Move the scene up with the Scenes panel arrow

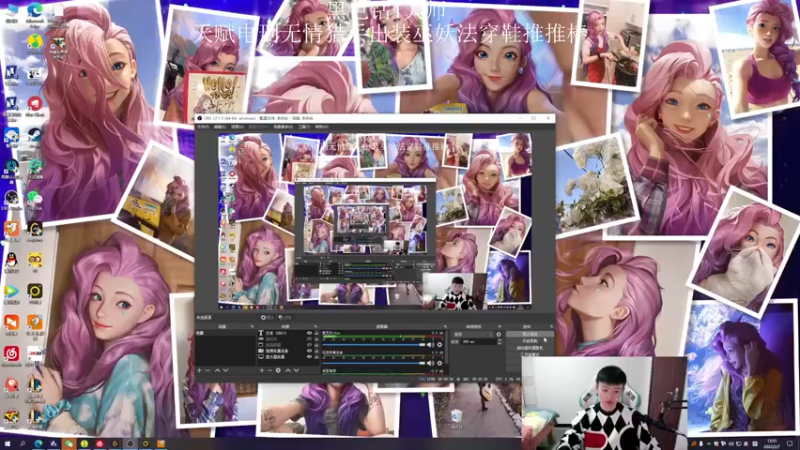[217, 370]
